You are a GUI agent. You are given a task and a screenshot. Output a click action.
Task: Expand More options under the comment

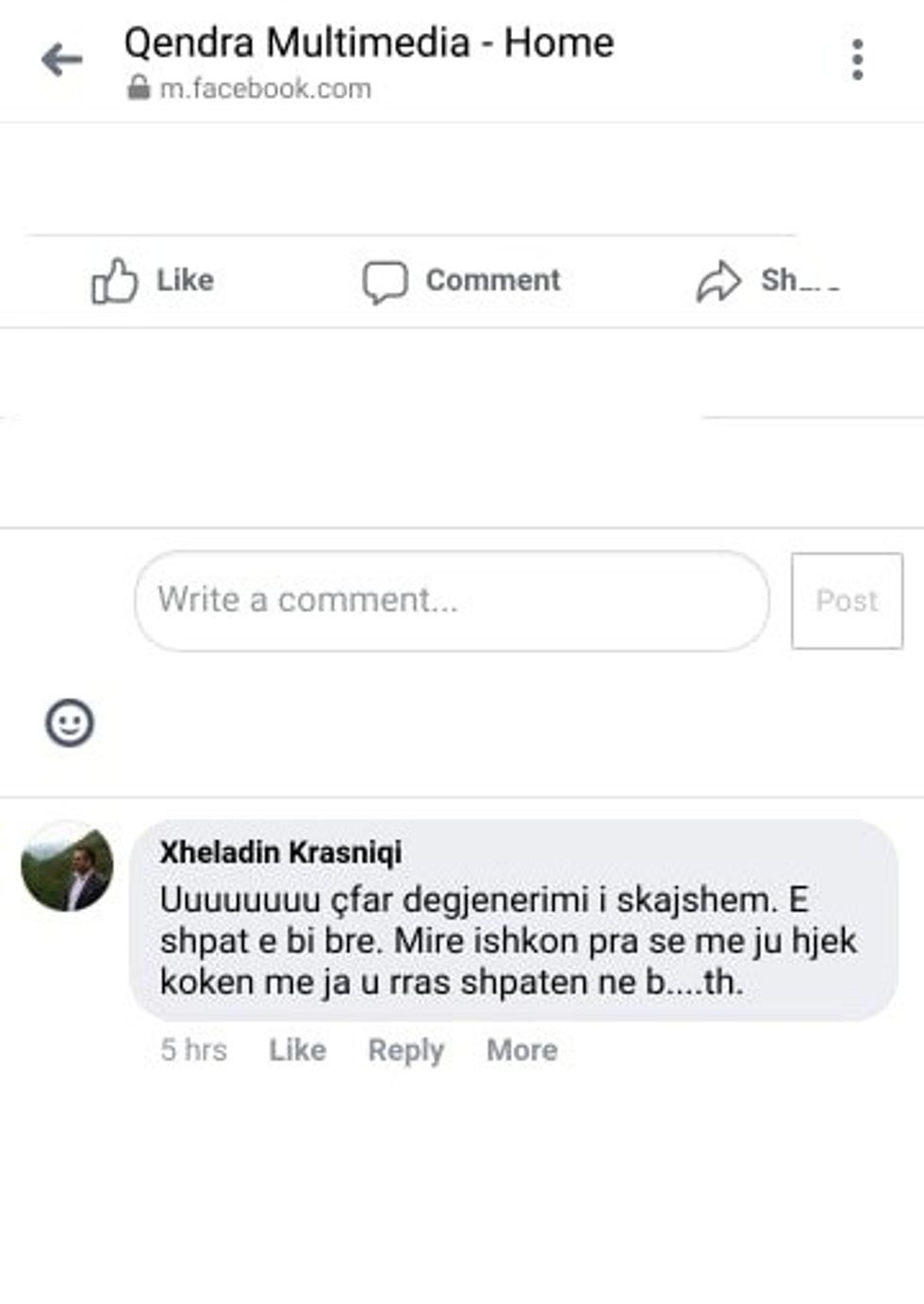(521, 1049)
